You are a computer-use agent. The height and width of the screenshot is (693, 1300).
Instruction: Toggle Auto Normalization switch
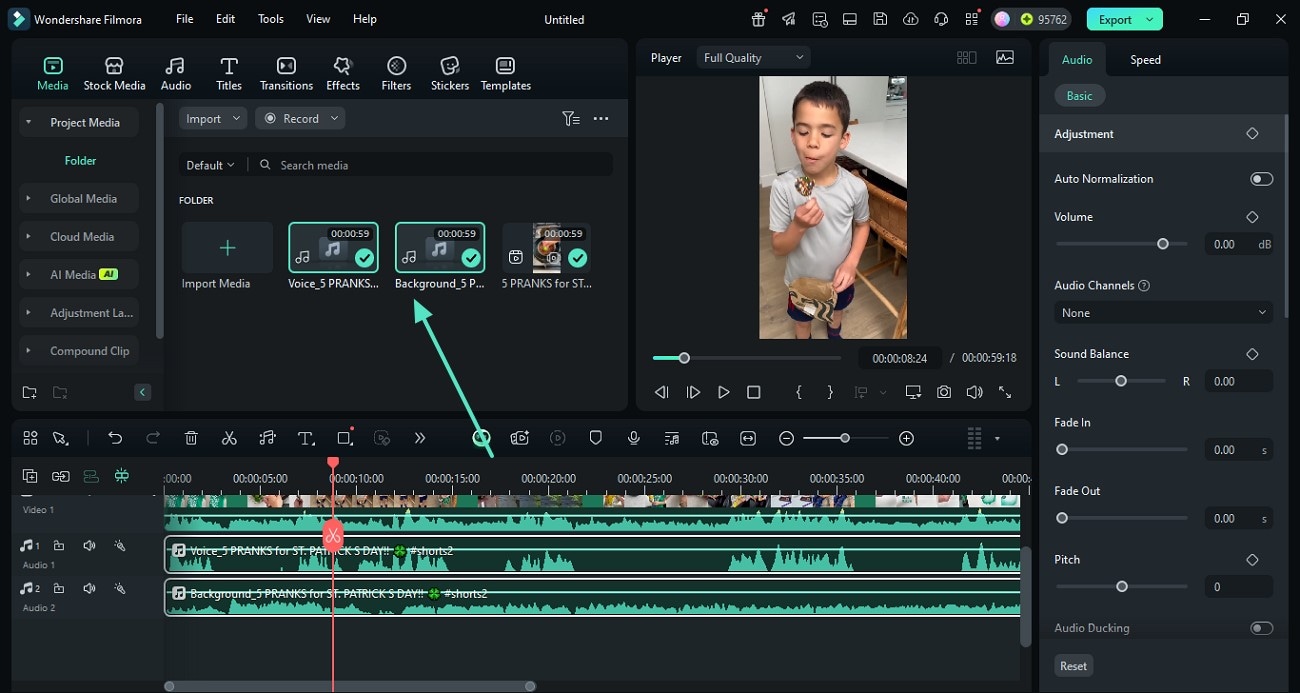pyautogui.click(x=1261, y=179)
